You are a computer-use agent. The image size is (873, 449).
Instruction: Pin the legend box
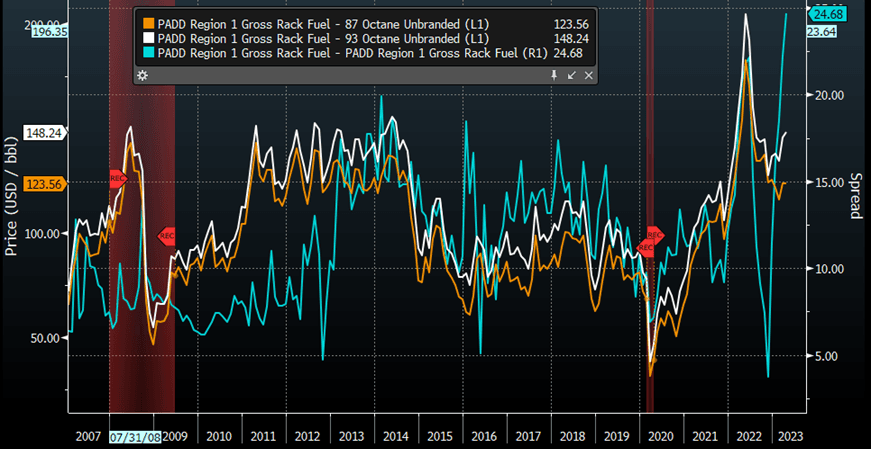click(554, 75)
